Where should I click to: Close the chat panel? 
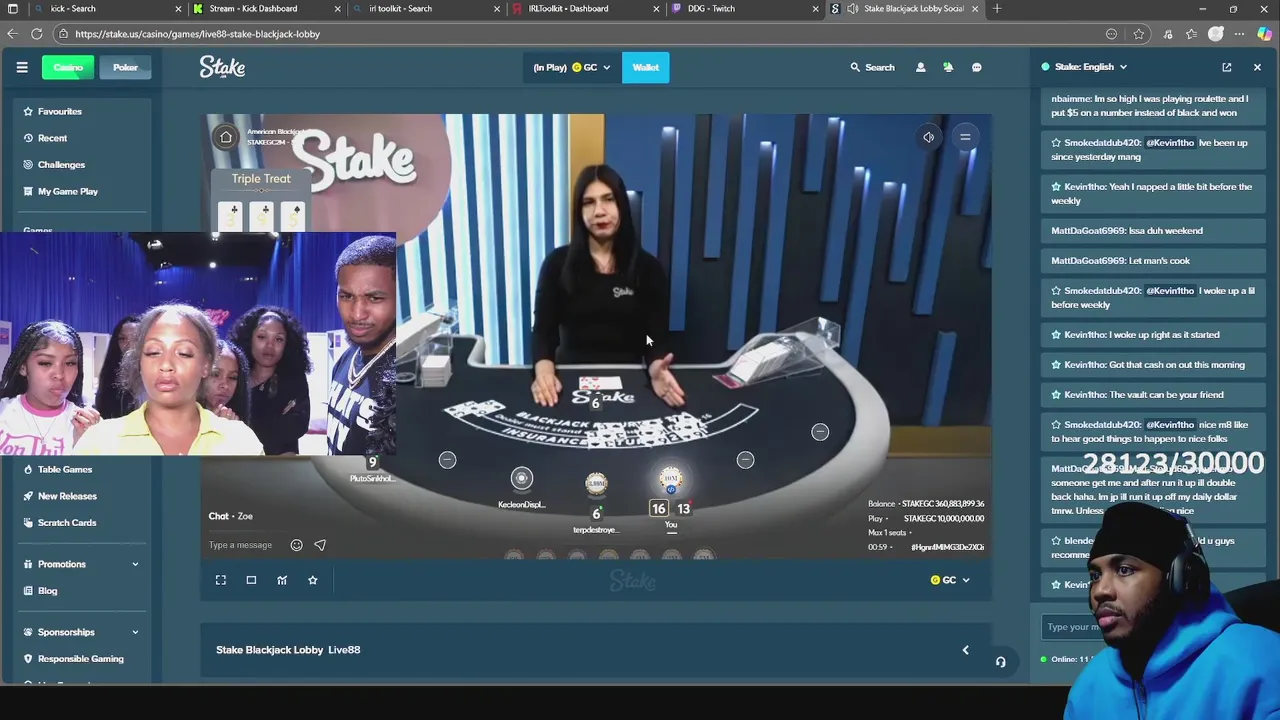pos(1257,67)
